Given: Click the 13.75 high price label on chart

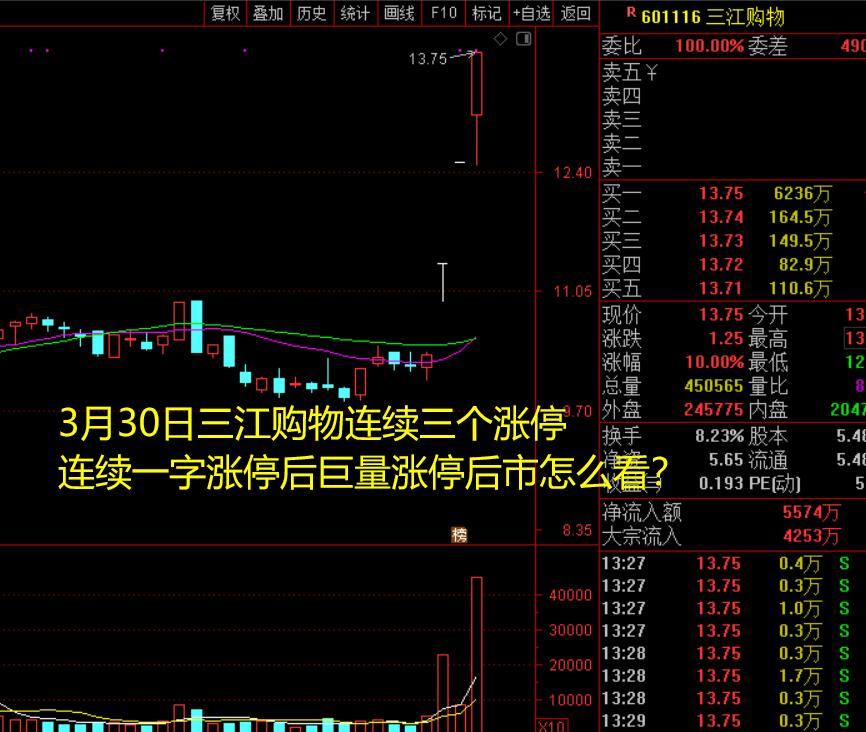Looking at the screenshot, I should [x=428, y=59].
